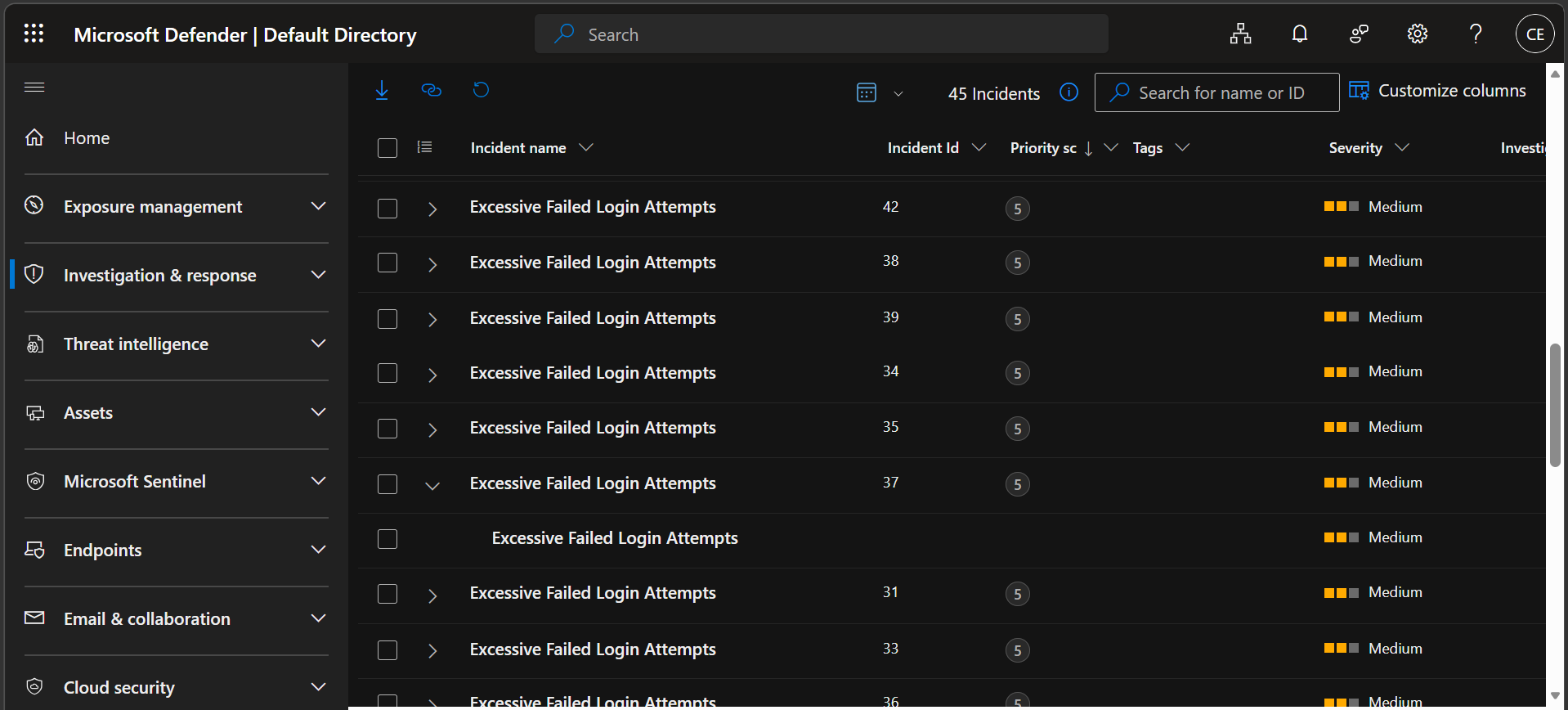Viewport: 1568px width, 710px height.
Task: Open the date range dropdown chevron
Action: pyautogui.click(x=898, y=93)
